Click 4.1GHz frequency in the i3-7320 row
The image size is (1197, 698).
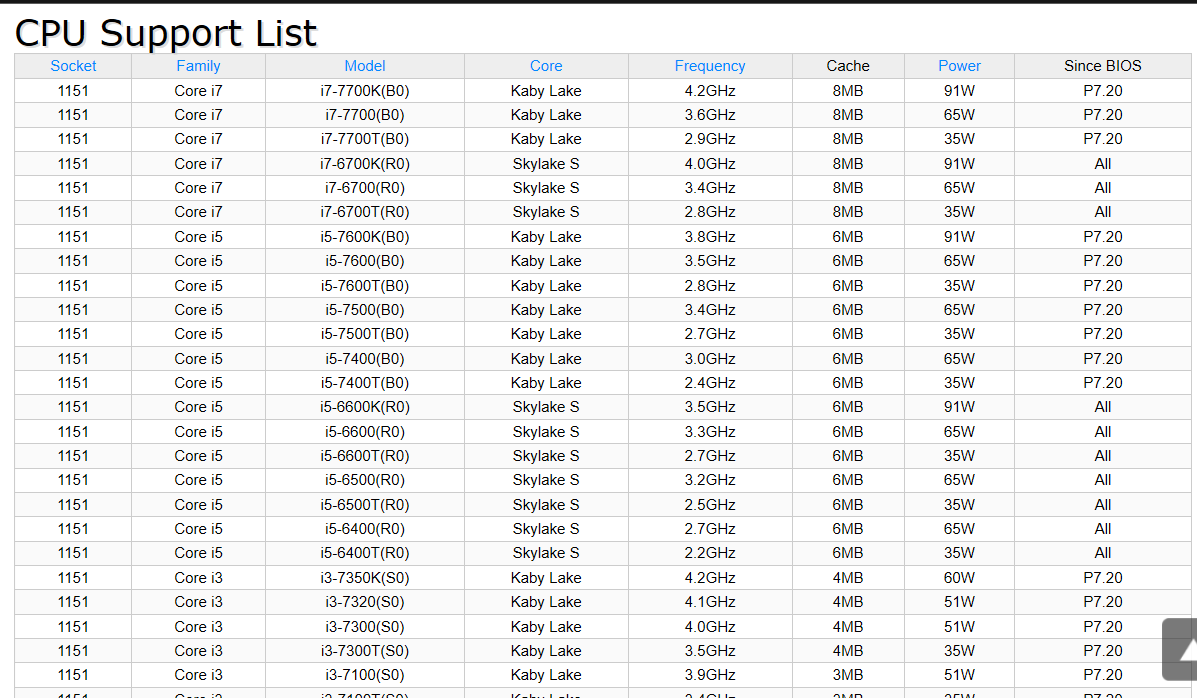(x=710, y=602)
